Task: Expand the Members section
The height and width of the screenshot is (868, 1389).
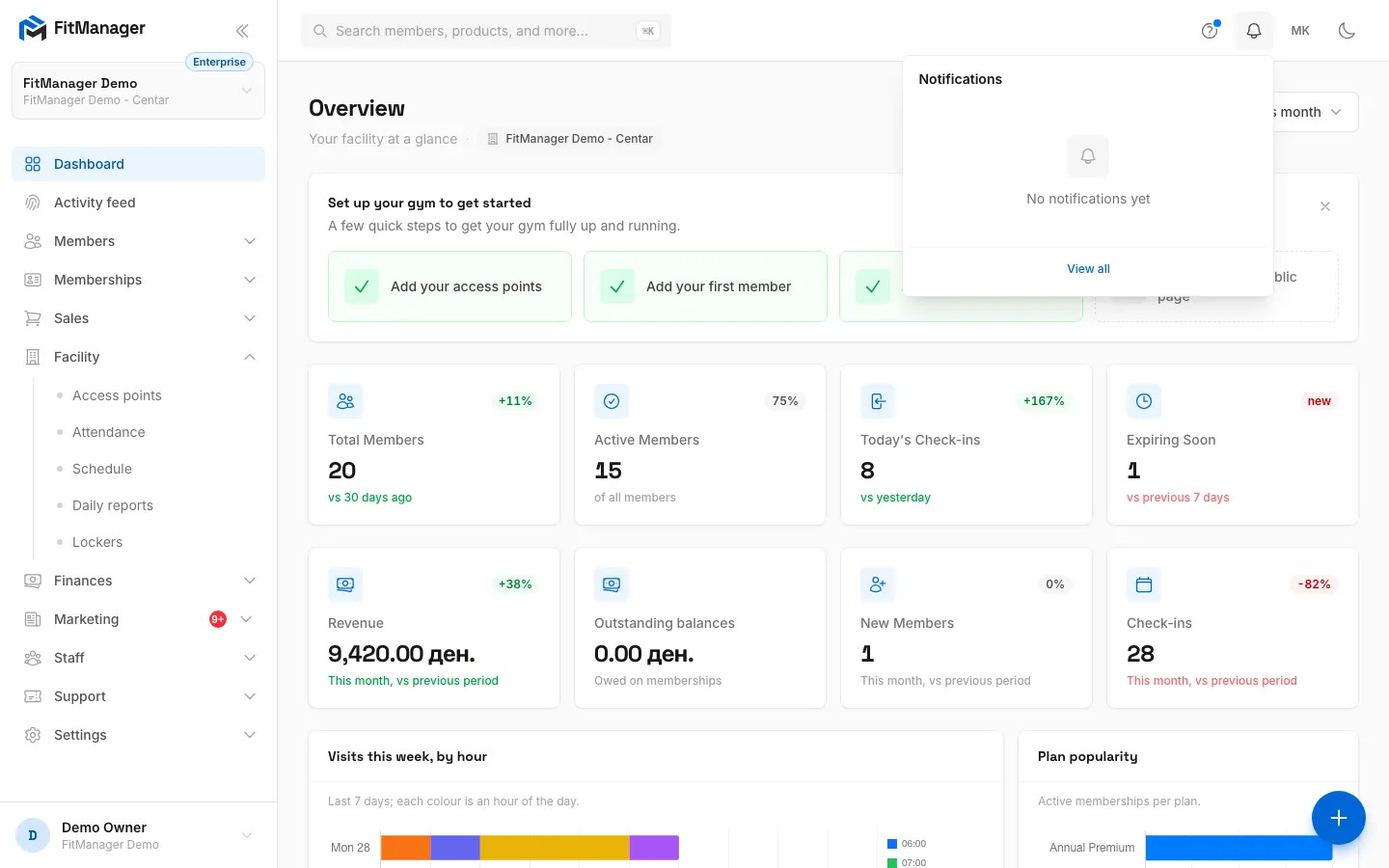Action: click(x=138, y=241)
